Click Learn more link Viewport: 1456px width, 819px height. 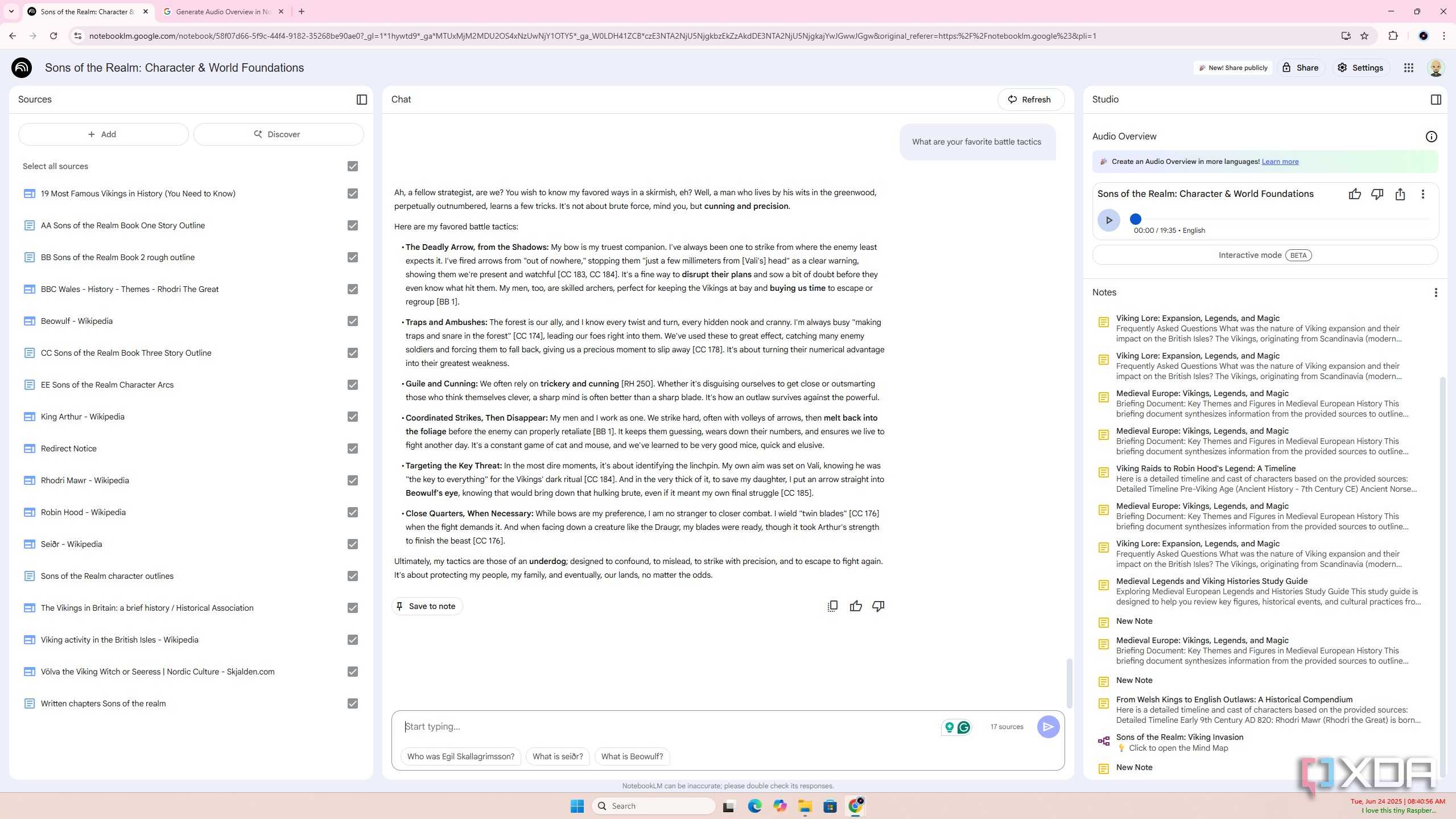[1280, 162]
